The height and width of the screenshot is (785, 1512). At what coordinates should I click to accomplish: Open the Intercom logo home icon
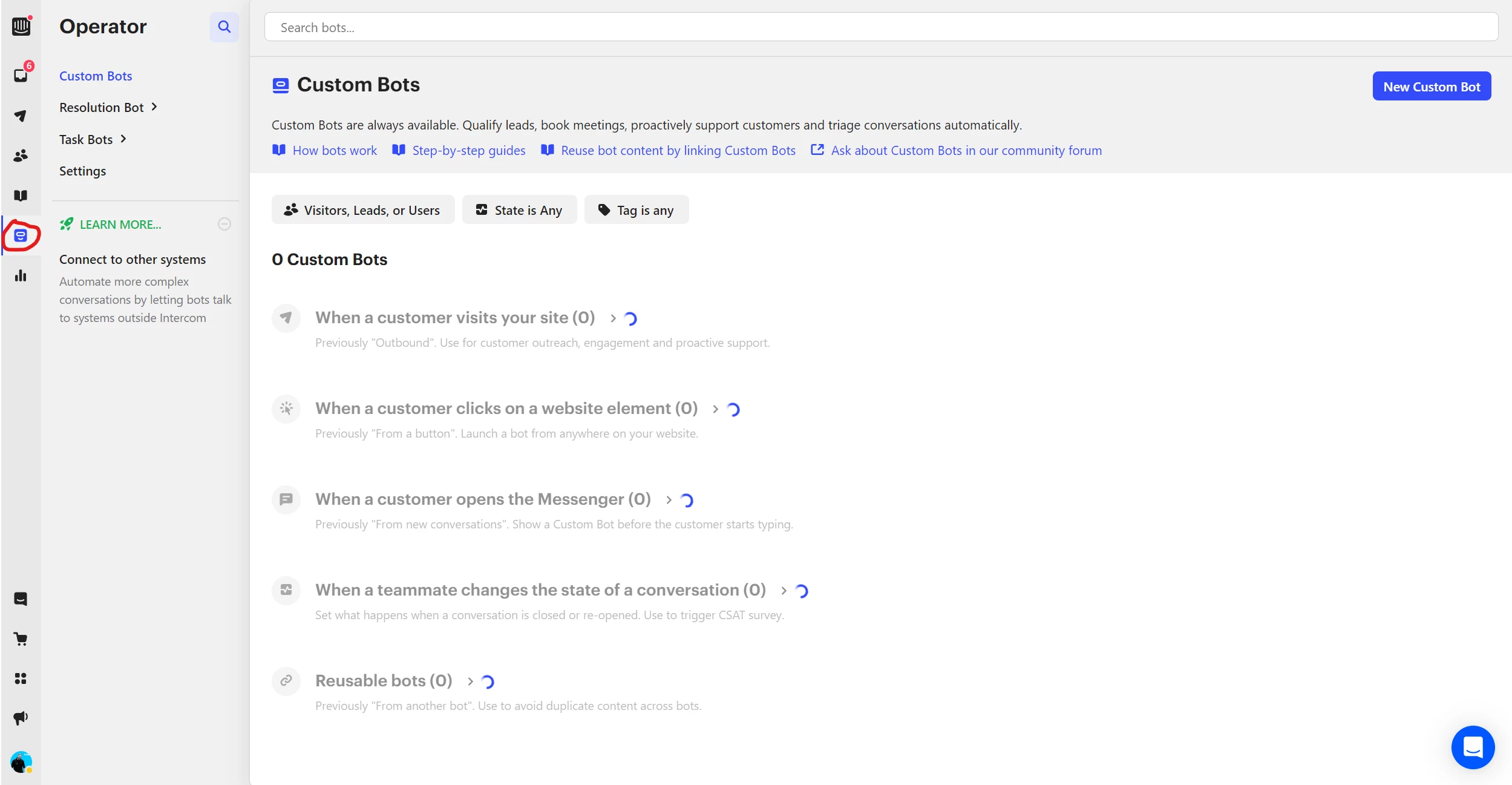click(x=21, y=26)
